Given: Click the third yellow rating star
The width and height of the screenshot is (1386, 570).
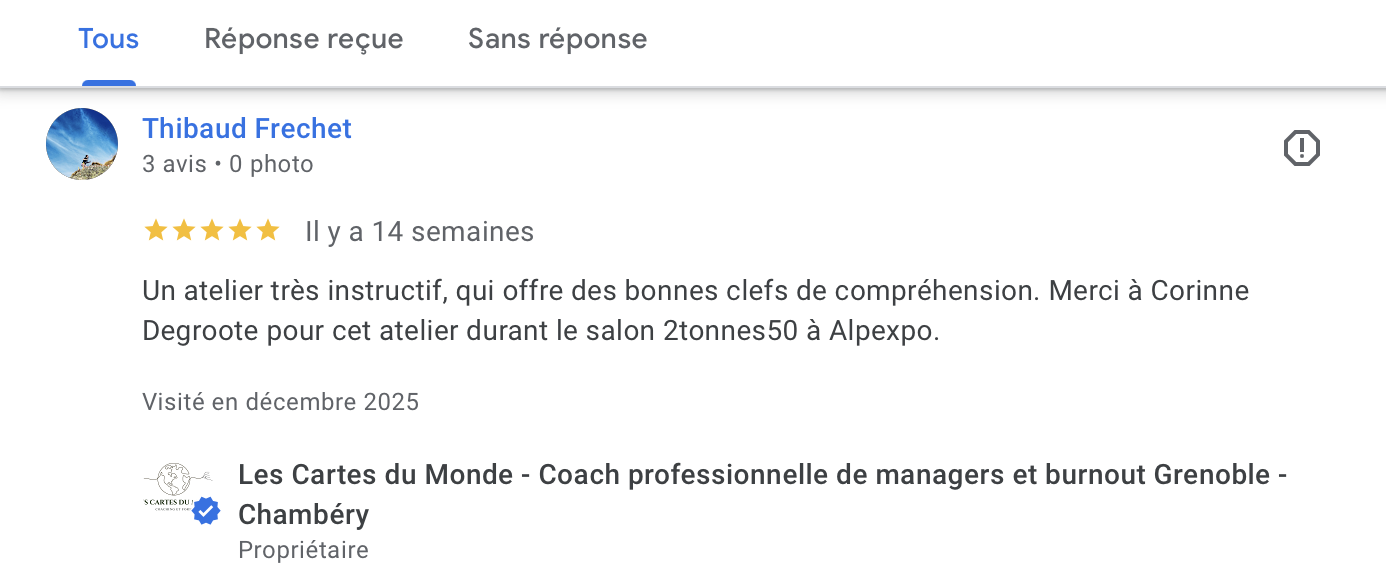Looking at the screenshot, I should 211,232.
